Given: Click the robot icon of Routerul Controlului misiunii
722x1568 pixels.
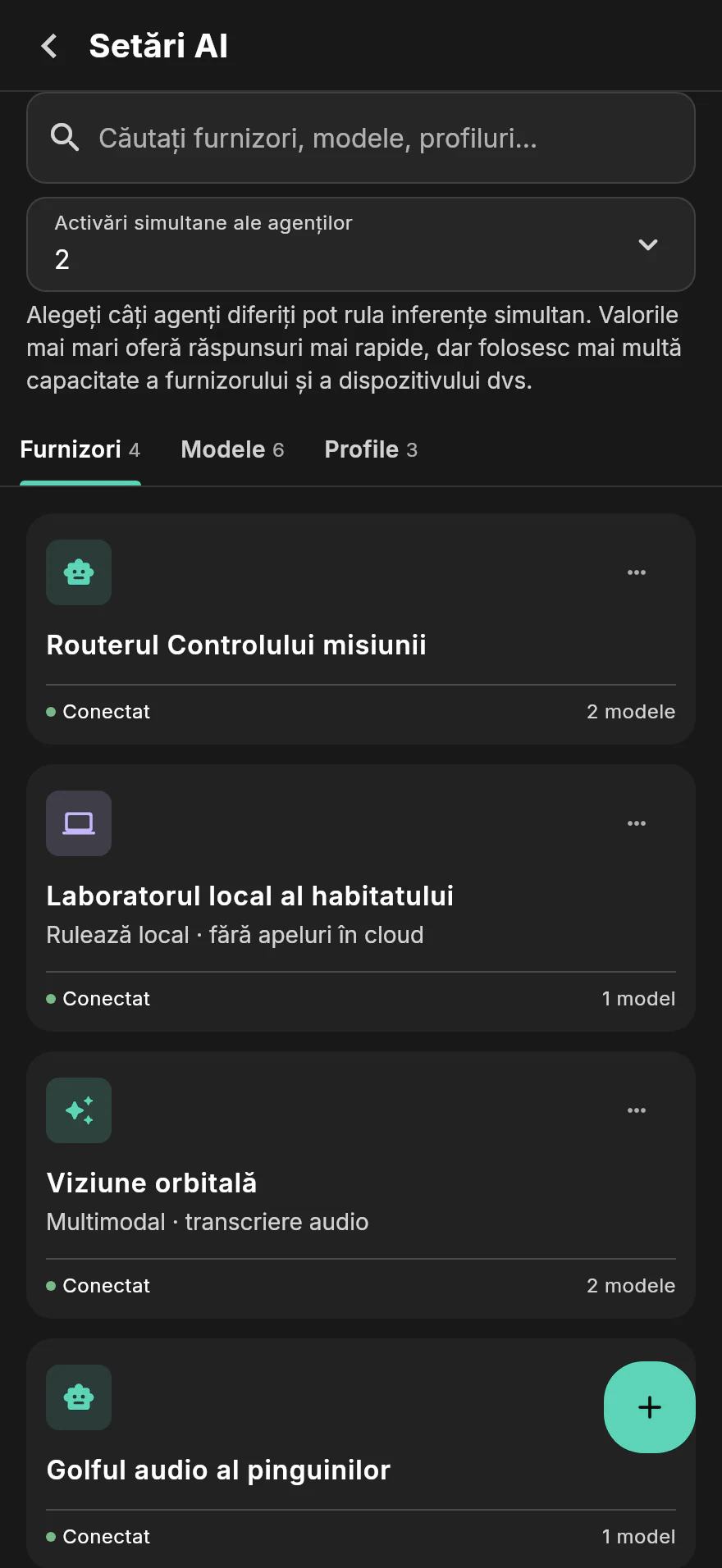Looking at the screenshot, I should (x=79, y=572).
